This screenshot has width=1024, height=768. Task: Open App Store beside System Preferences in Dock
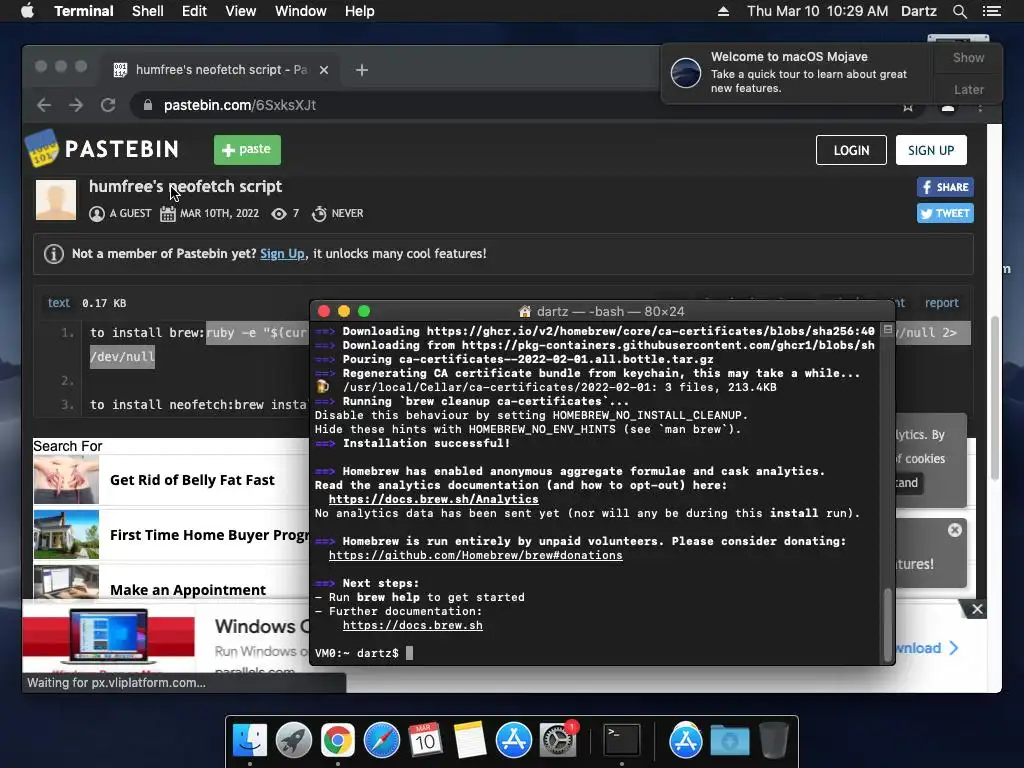point(514,741)
